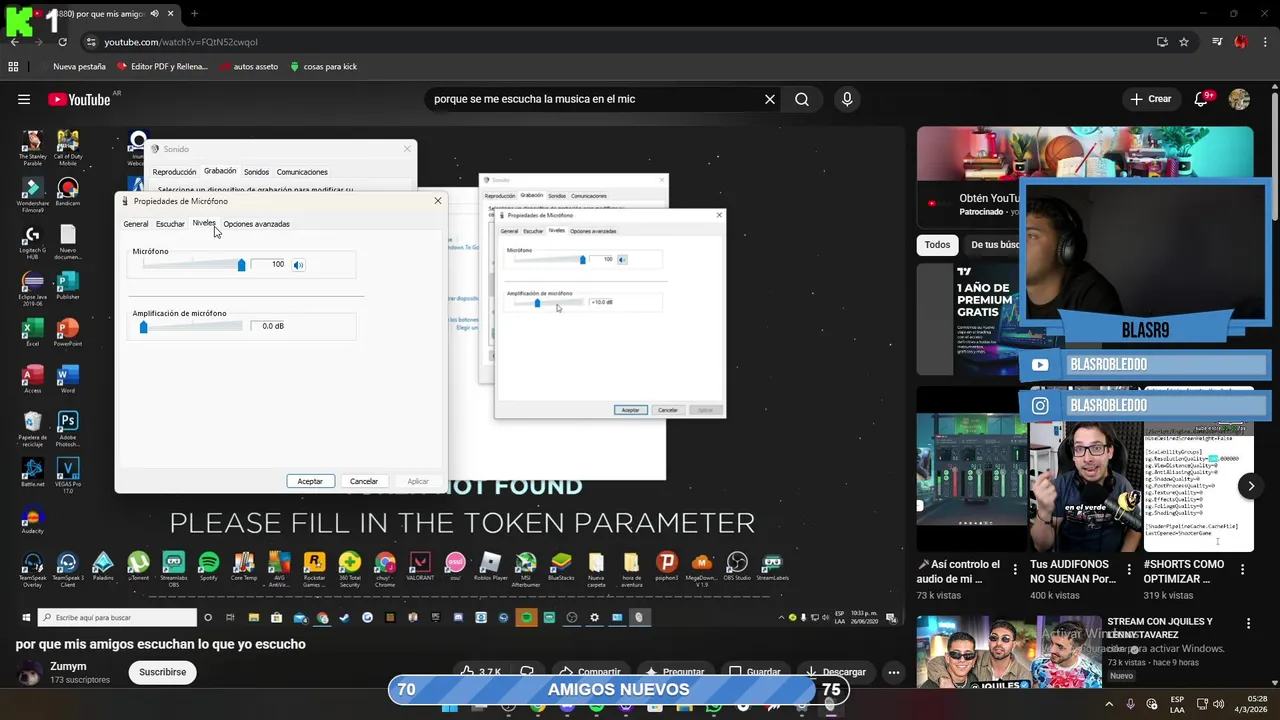This screenshot has height=720, width=1280.
Task: Adjust the Amplificación de micrófono slider handle
Action: coord(143,327)
